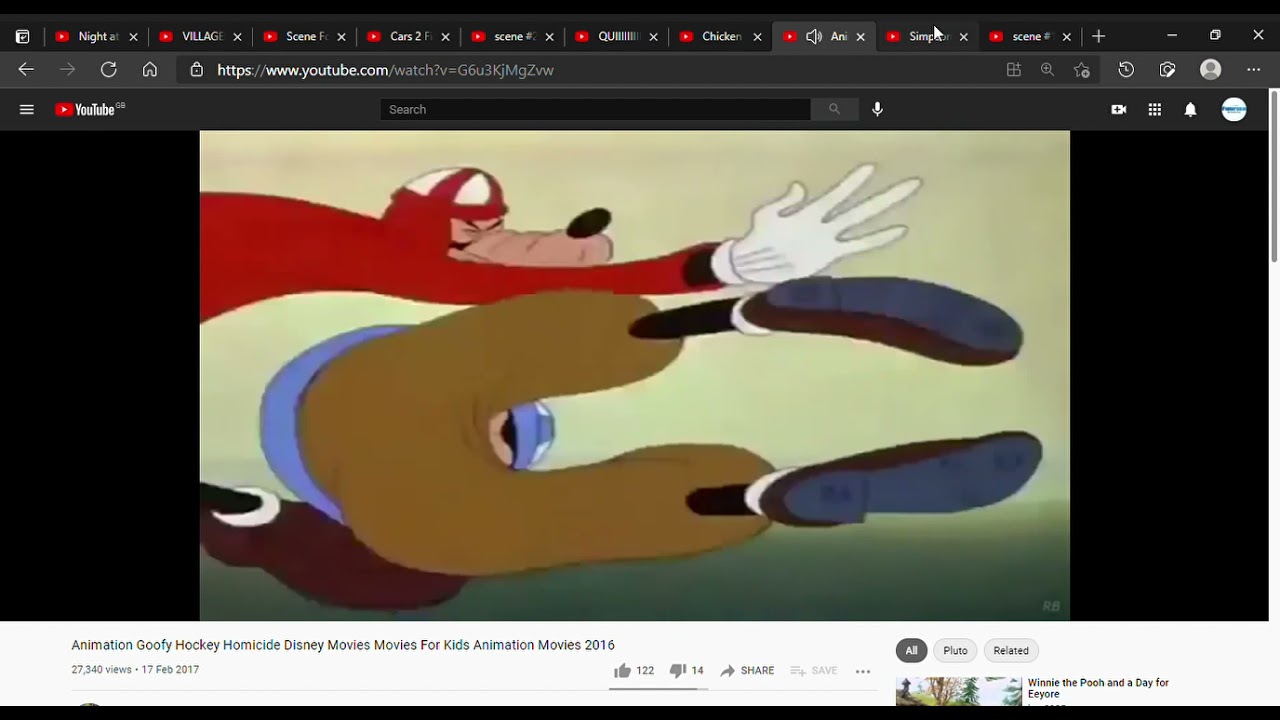Run search with magnifier button
The image size is (1280, 720).
point(834,110)
